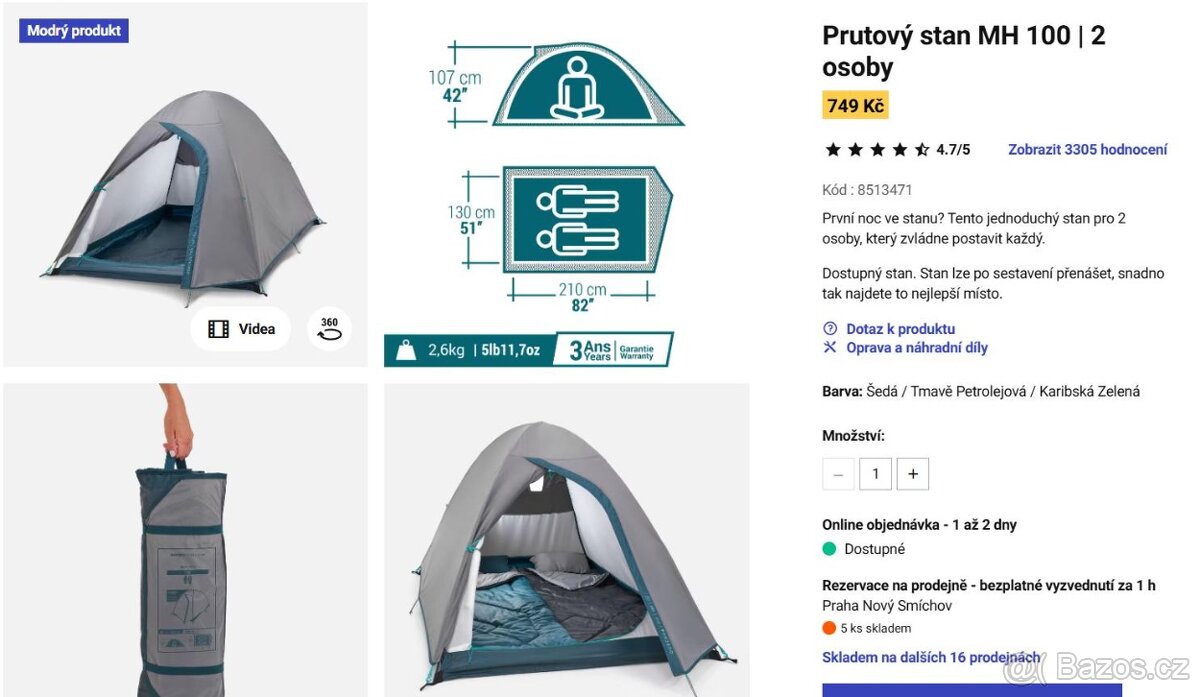Open the Zobrazit 3305 hodnocení link
1200x697 pixels.
click(x=1087, y=150)
